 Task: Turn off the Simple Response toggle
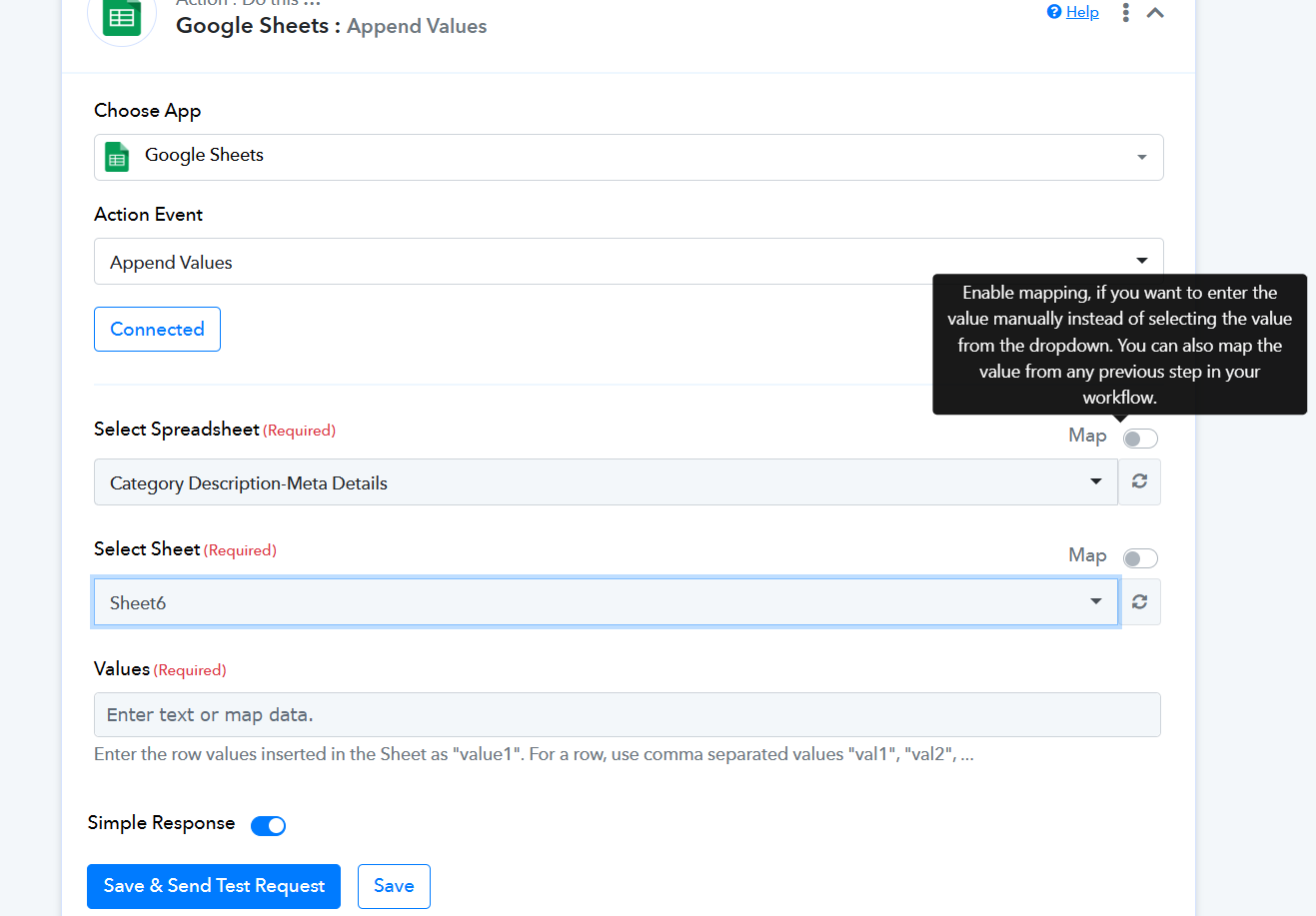coord(268,825)
